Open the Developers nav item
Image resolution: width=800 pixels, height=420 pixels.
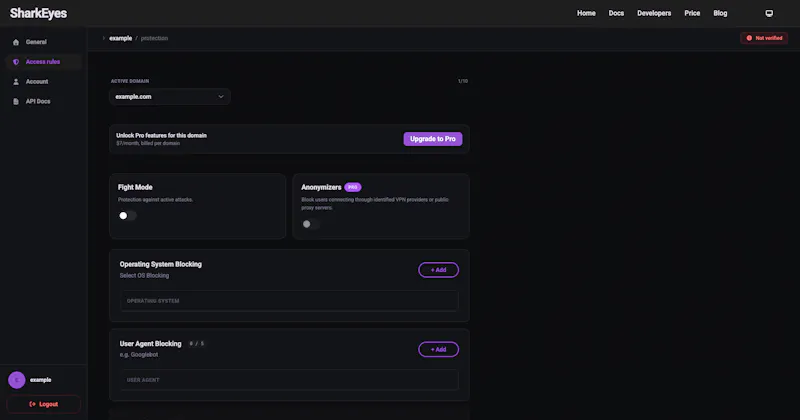click(x=654, y=13)
